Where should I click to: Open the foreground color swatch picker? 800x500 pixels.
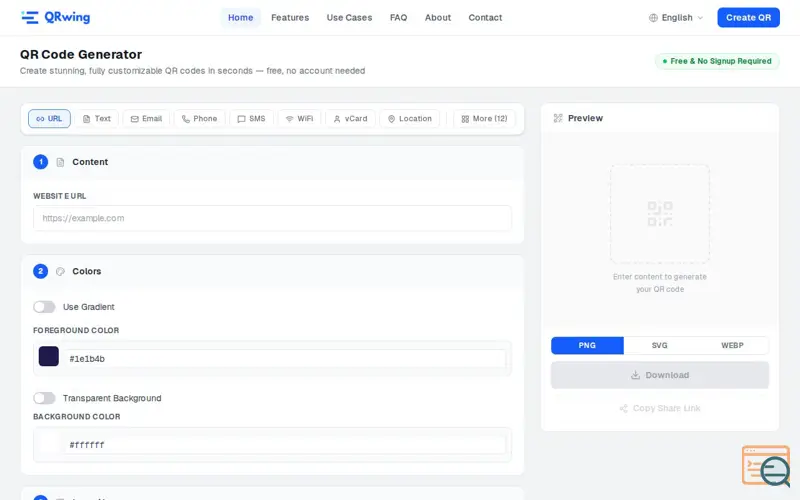click(x=48, y=356)
